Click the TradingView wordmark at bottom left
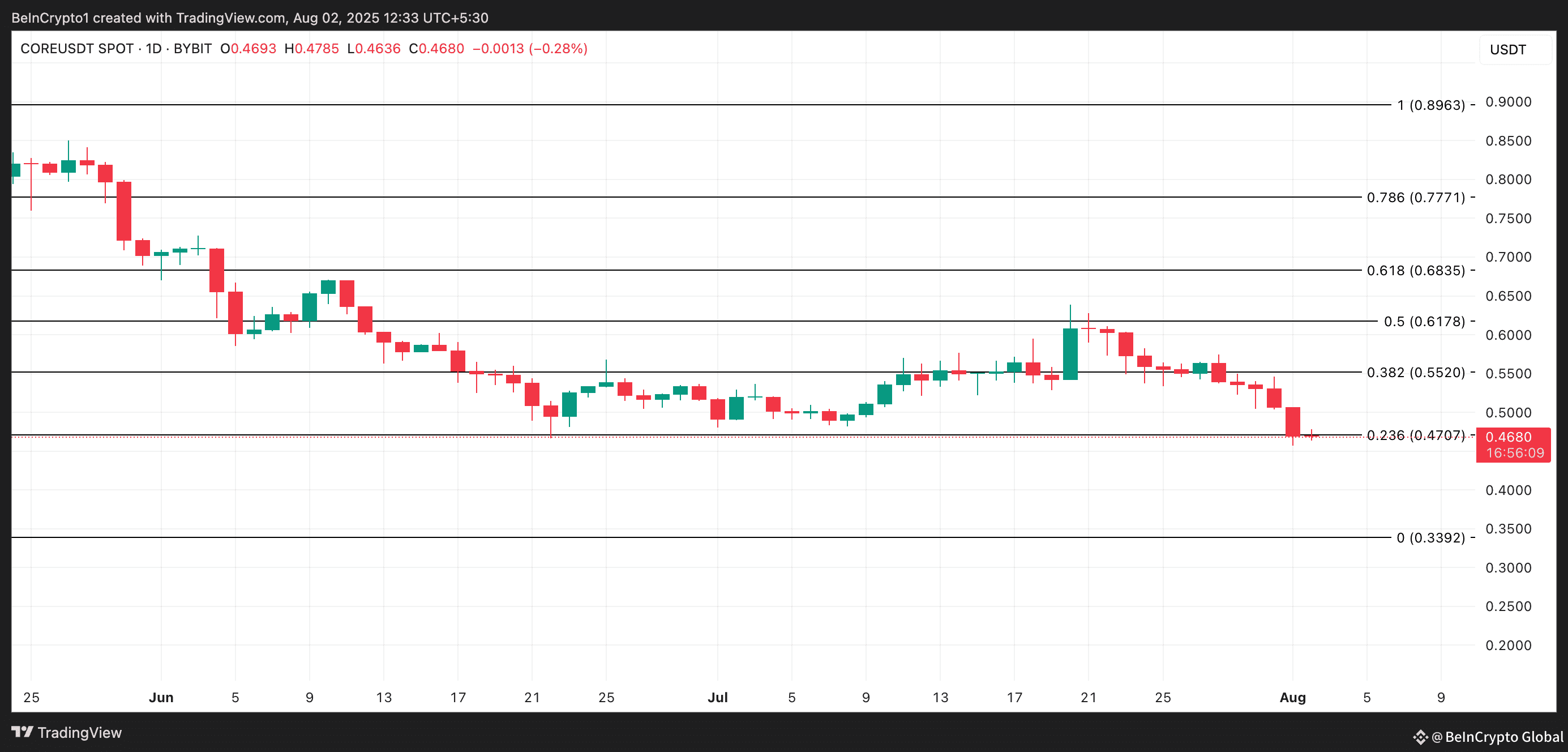The height and width of the screenshot is (752, 1568). pos(80,733)
